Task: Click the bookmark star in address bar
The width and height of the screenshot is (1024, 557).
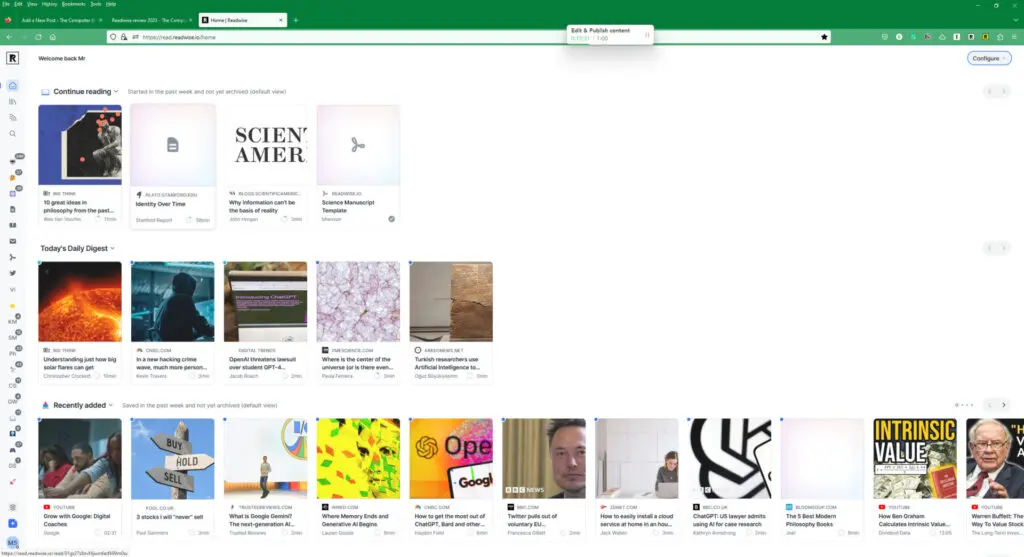Action: 824,37
